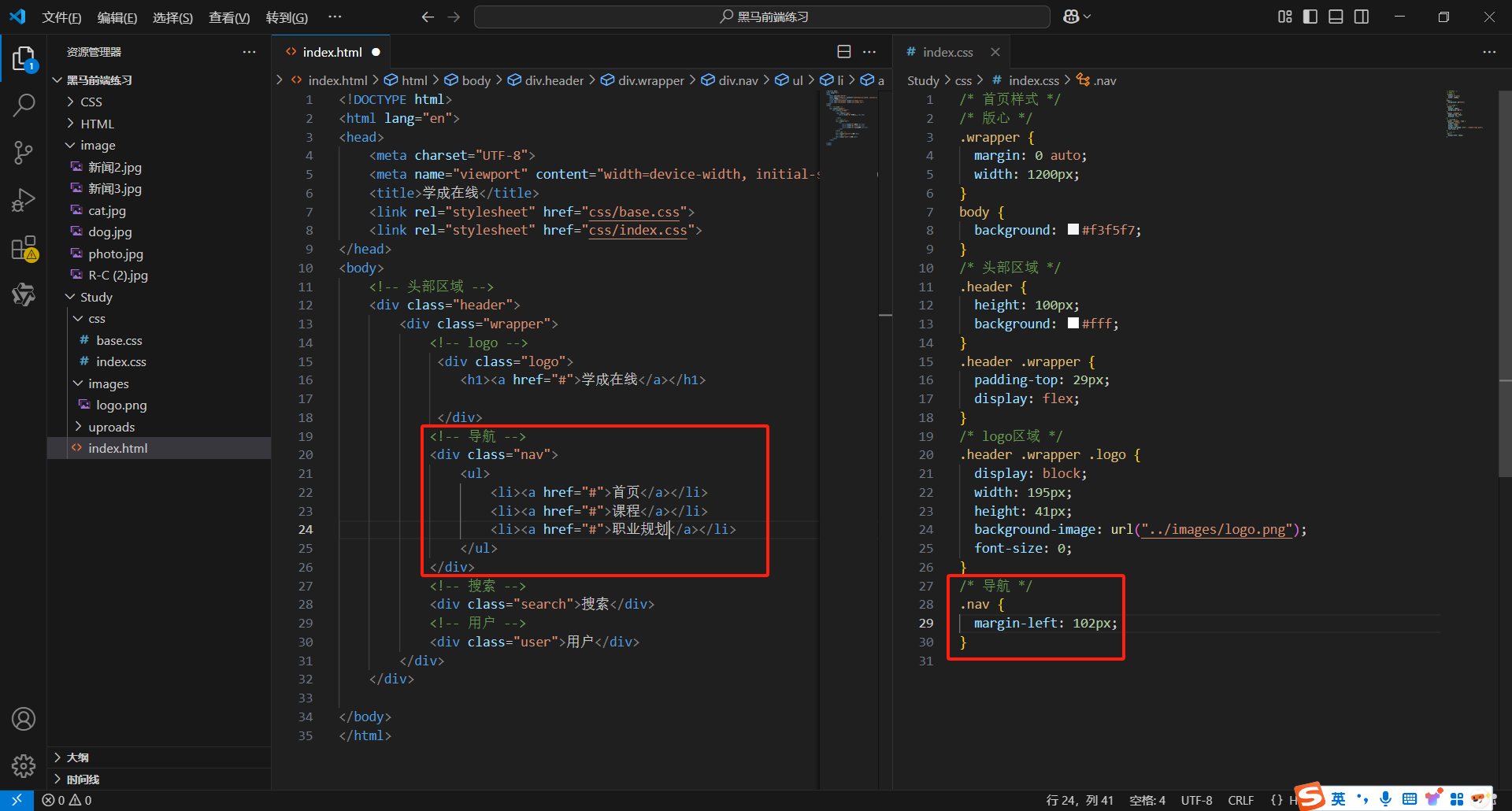Screen dimensions: 1512x811
Task: Switch to the index.css tab
Action: 947,52
